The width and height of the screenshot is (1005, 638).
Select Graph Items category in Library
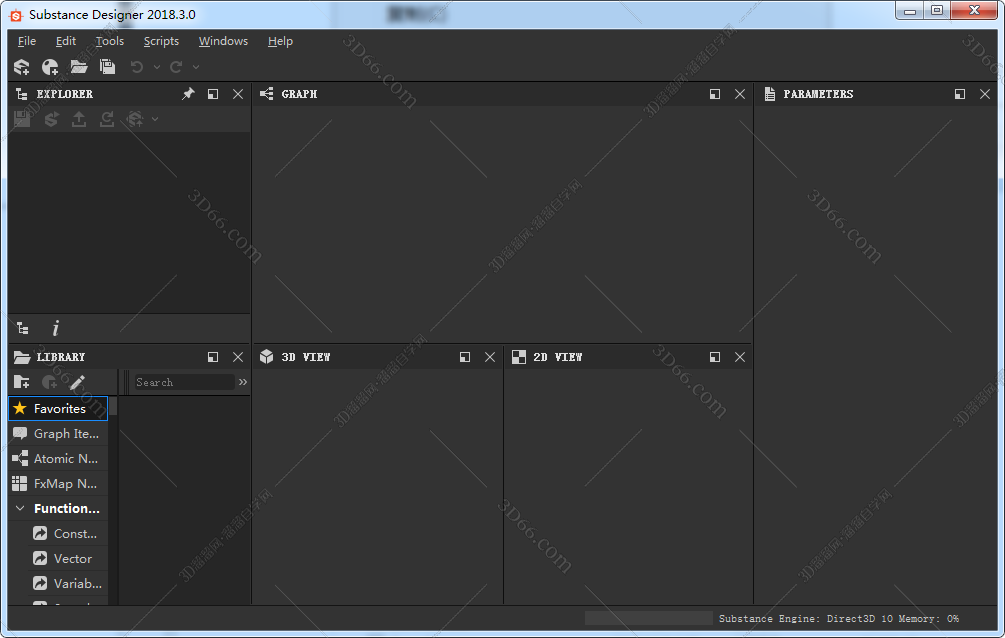pyautogui.click(x=58, y=434)
